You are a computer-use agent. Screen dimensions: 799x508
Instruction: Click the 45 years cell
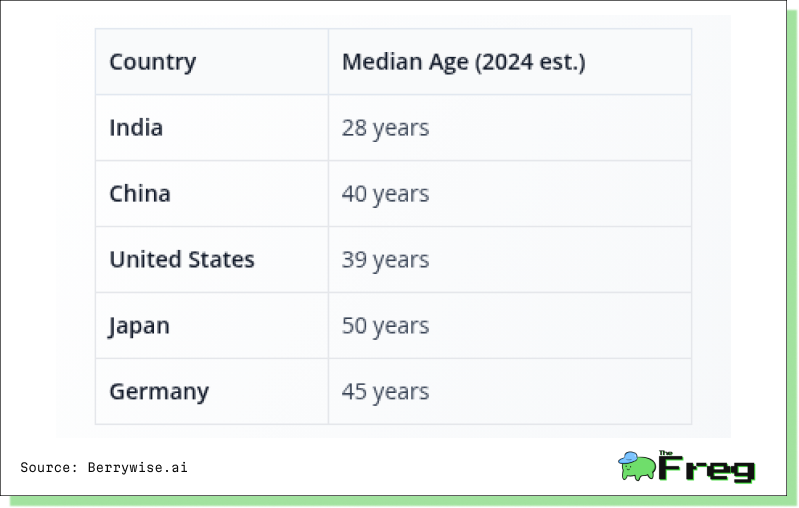click(x=385, y=391)
